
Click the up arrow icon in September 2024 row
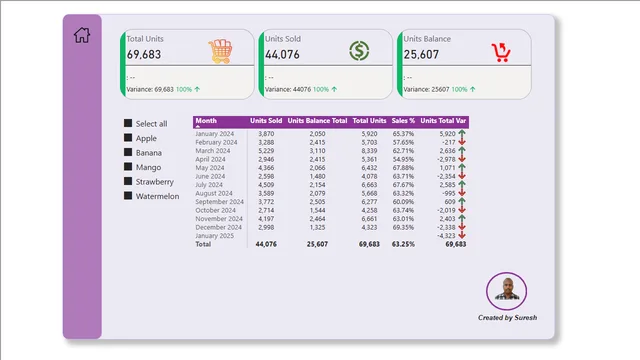(462, 202)
